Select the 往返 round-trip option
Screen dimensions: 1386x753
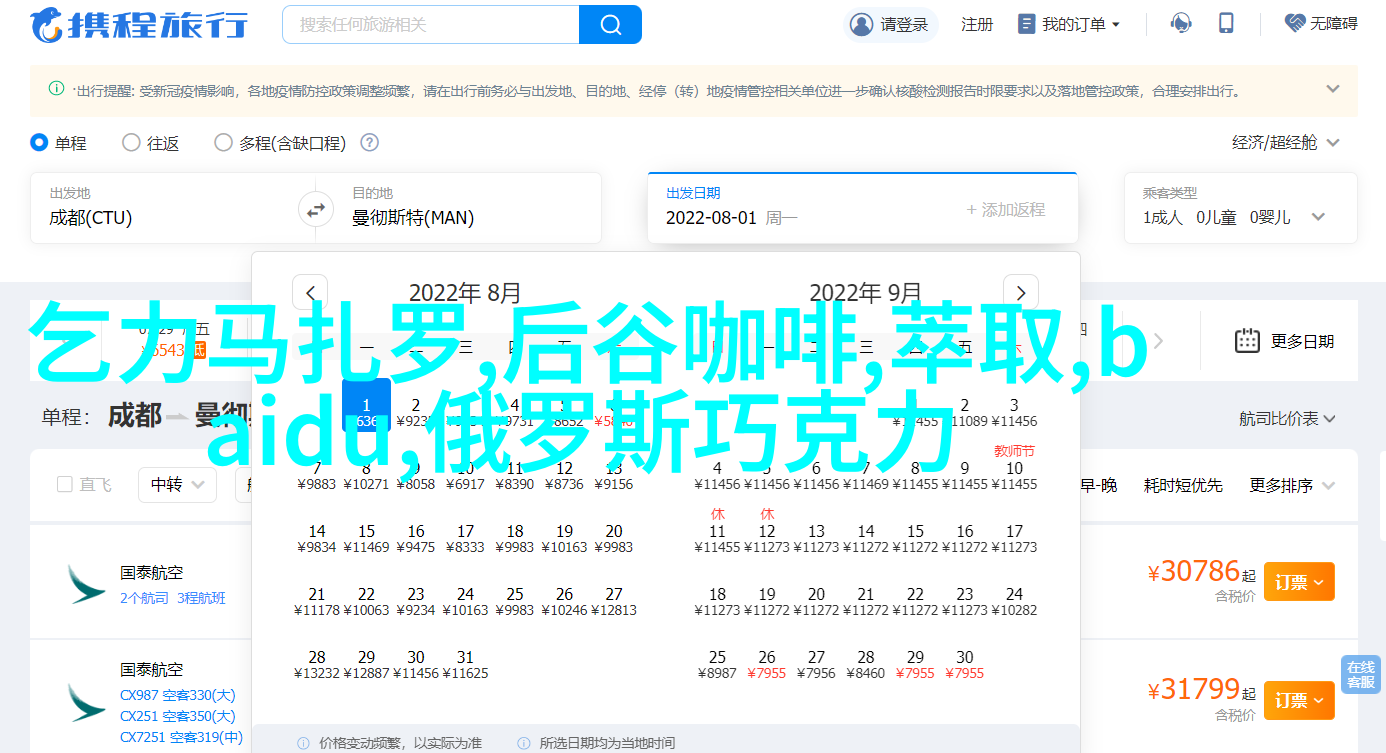pyautogui.click(x=151, y=143)
